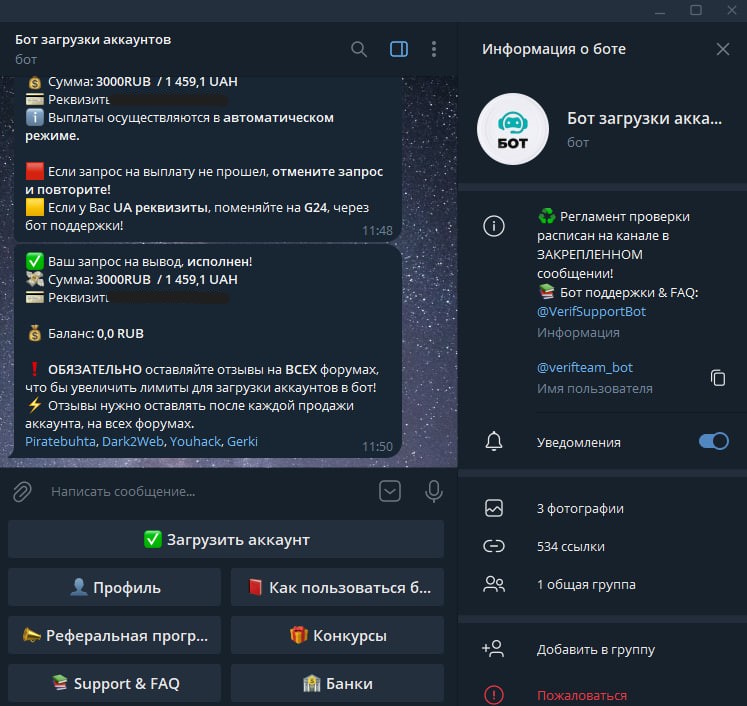Screen dimensions: 747x706
Task: Open the Профиль bot button
Action: coord(115,587)
